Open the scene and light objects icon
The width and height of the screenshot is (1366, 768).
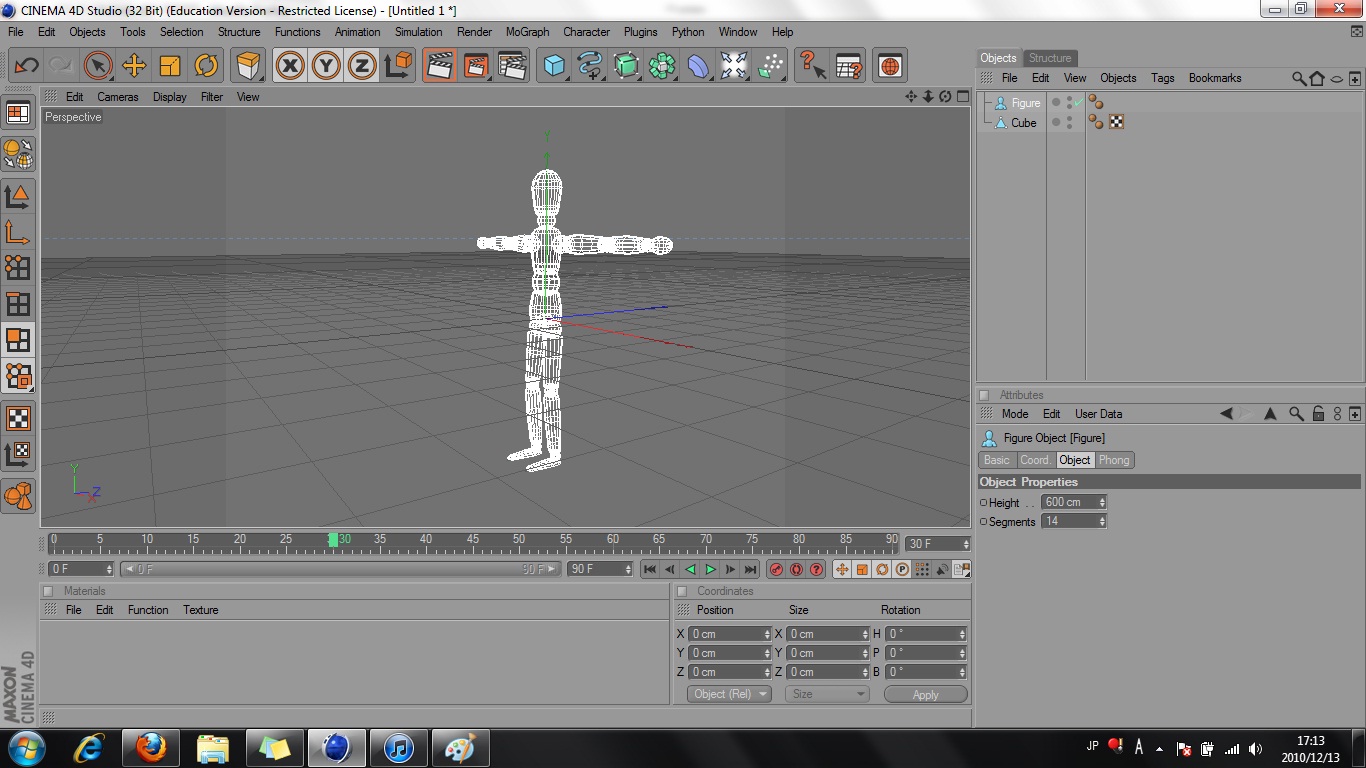pos(734,66)
